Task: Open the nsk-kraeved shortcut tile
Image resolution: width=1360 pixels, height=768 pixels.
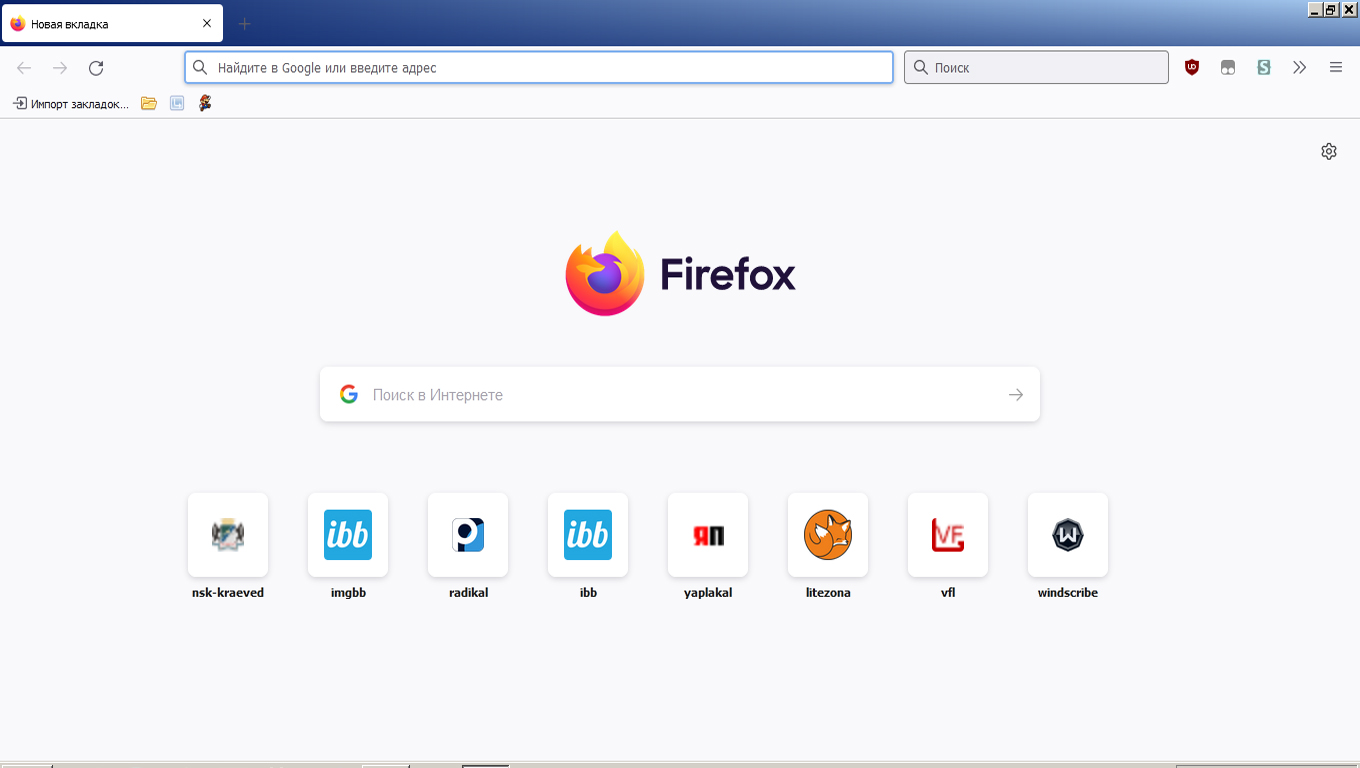Action: 228,535
